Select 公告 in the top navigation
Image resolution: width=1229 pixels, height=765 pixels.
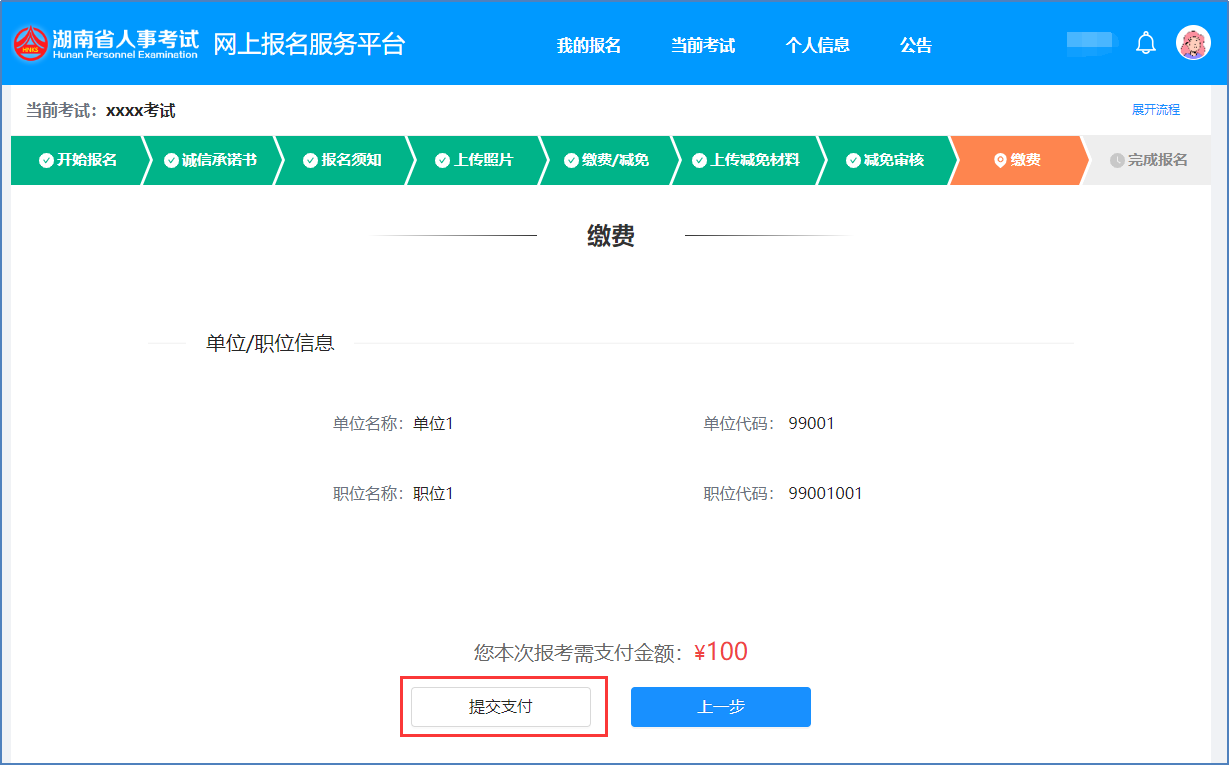click(915, 45)
